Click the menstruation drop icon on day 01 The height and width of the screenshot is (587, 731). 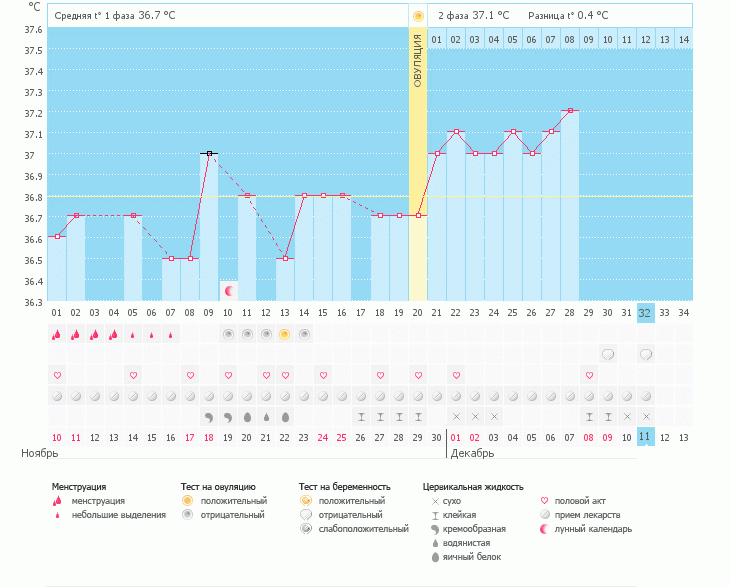click(57, 335)
